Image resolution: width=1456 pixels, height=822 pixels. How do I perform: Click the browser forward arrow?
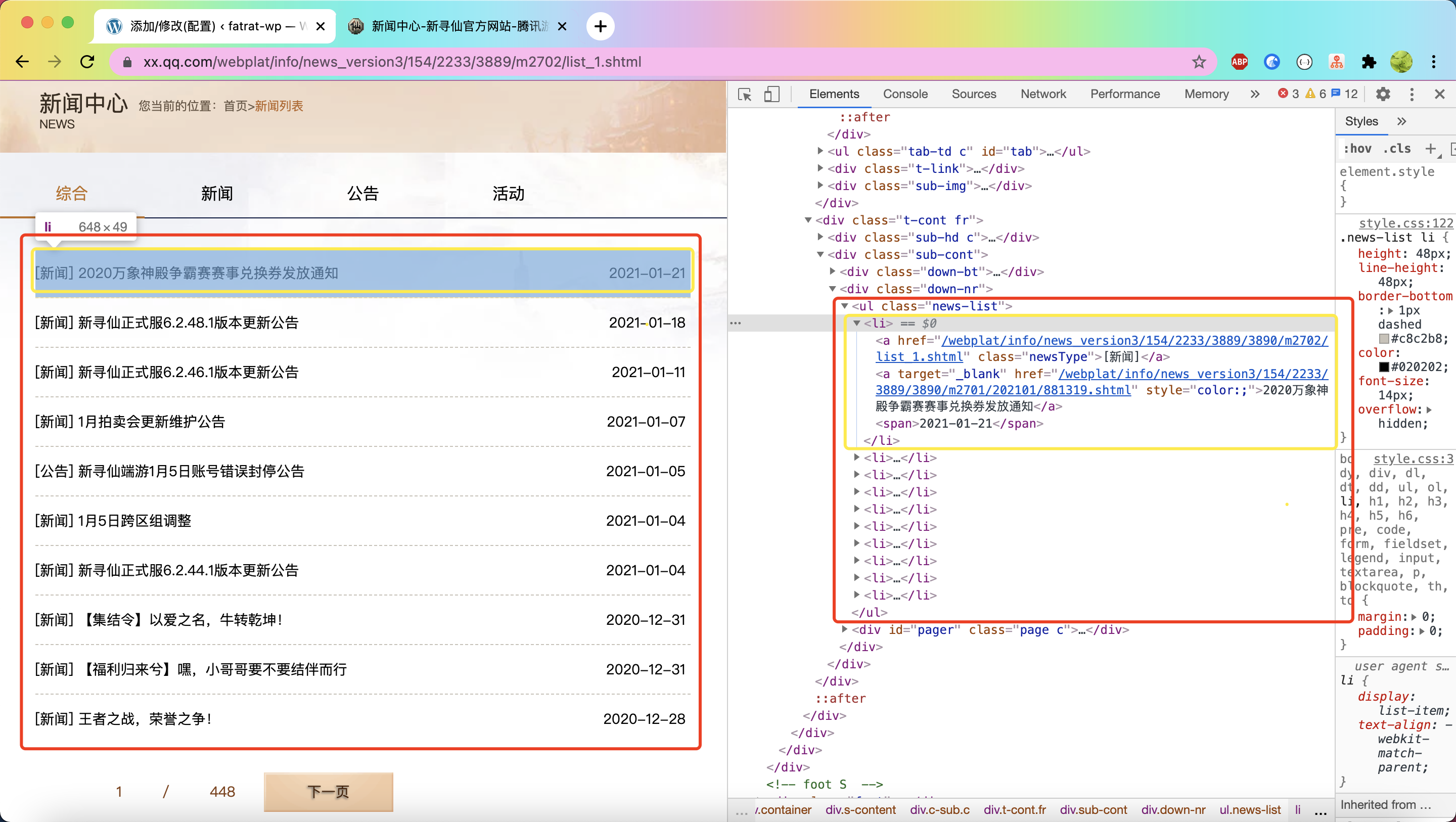click(x=54, y=62)
